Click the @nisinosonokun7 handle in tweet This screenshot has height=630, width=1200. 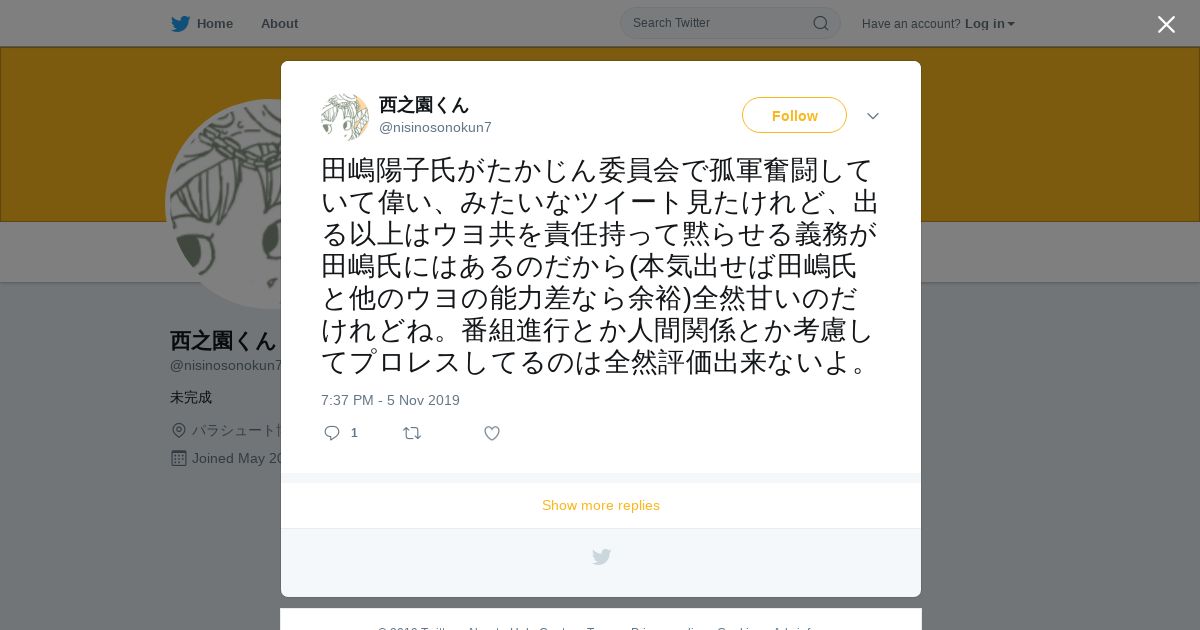point(435,127)
